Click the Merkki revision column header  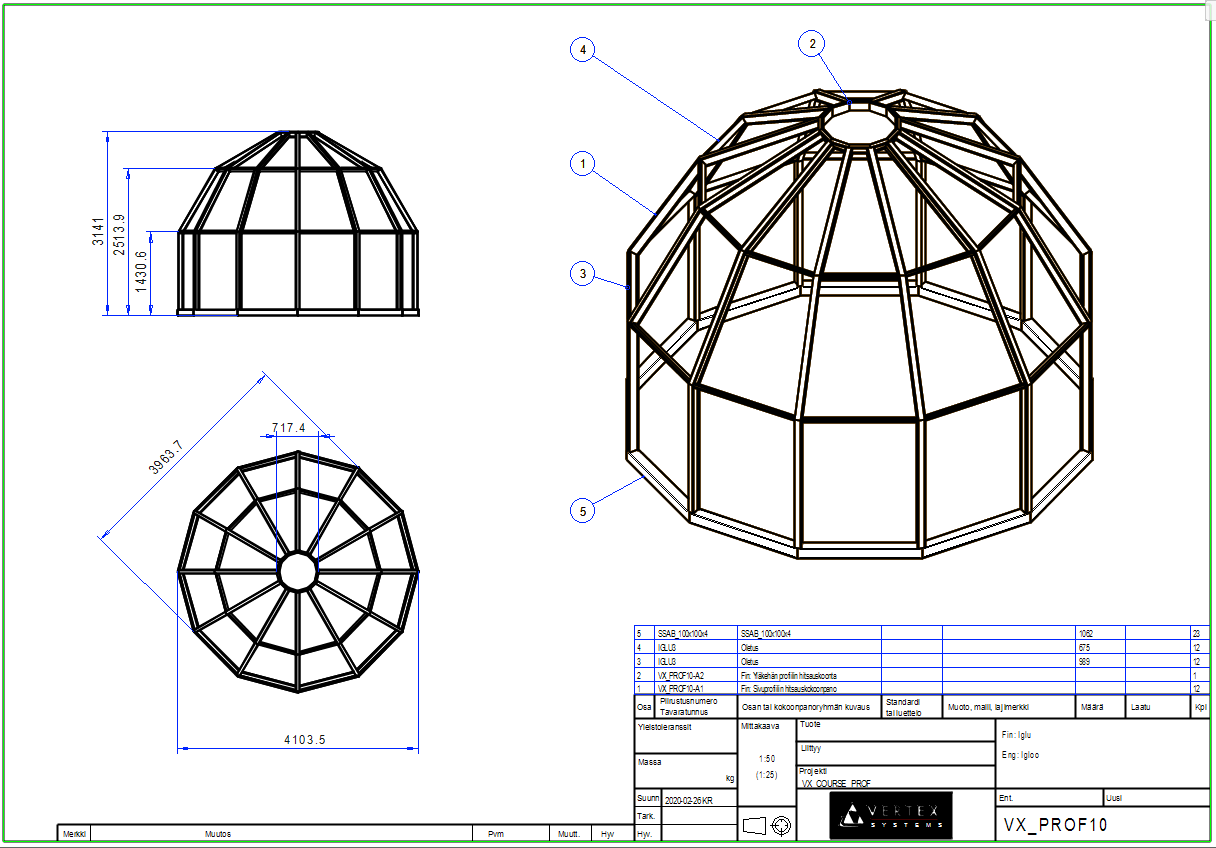(x=75, y=833)
